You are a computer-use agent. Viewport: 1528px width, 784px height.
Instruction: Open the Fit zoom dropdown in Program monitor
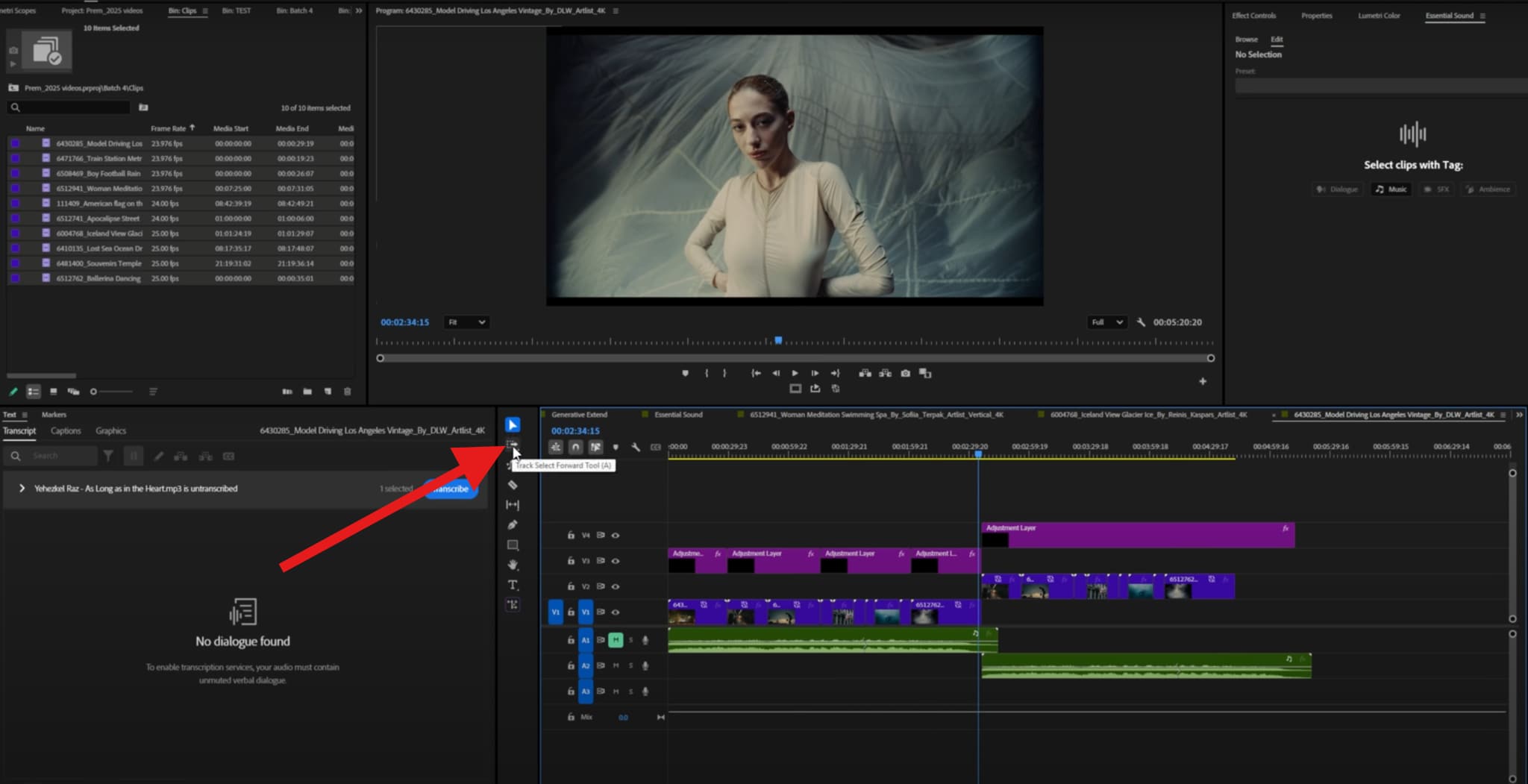pyautogui.click(x=466, y=322)
